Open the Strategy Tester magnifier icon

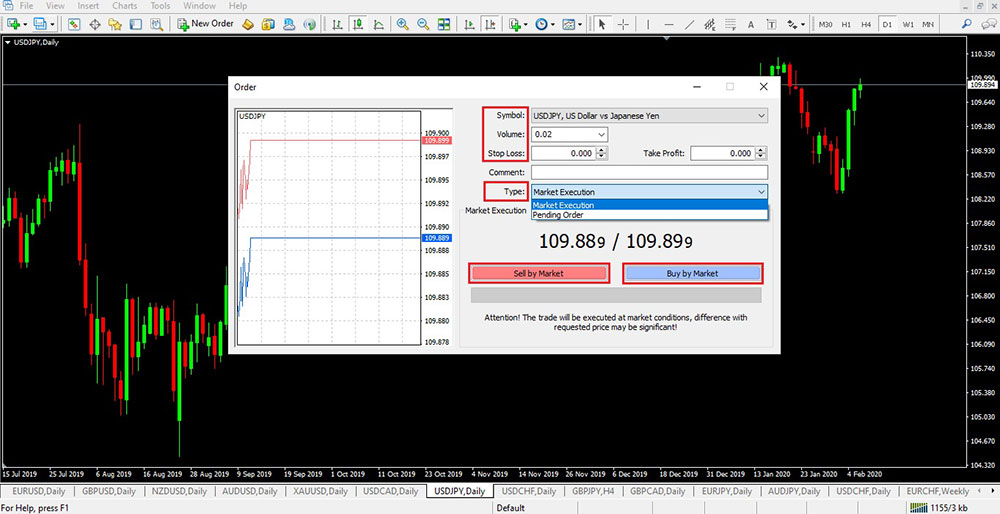[156, 24]
